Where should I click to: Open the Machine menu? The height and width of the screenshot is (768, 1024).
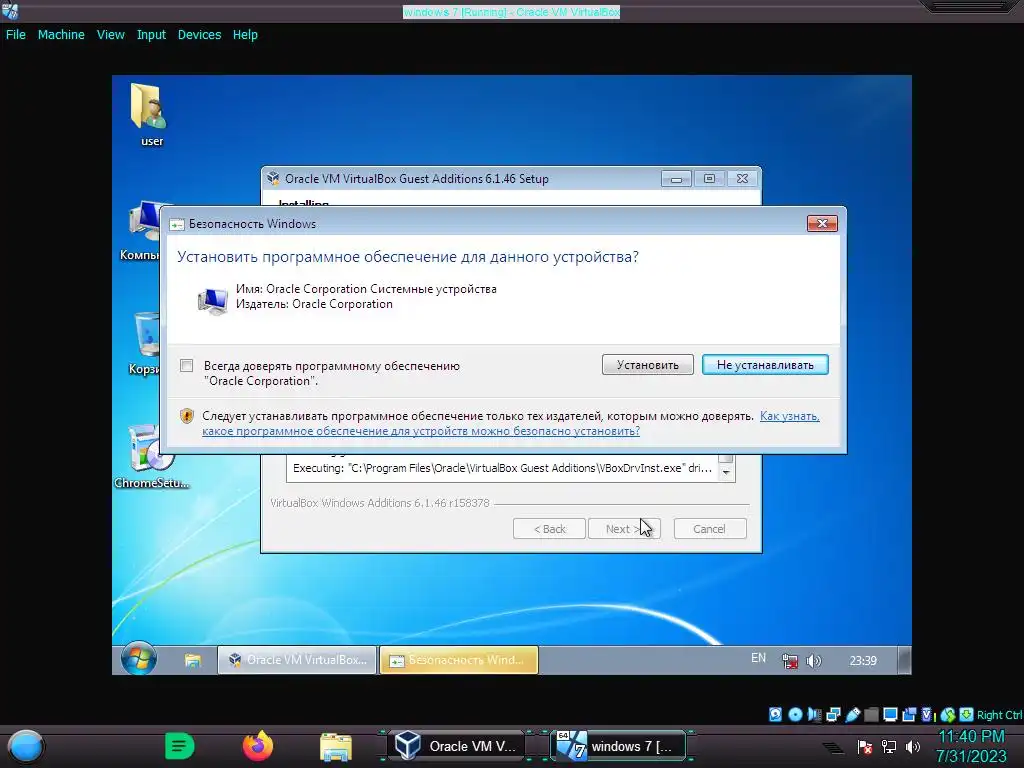point(61,35)
